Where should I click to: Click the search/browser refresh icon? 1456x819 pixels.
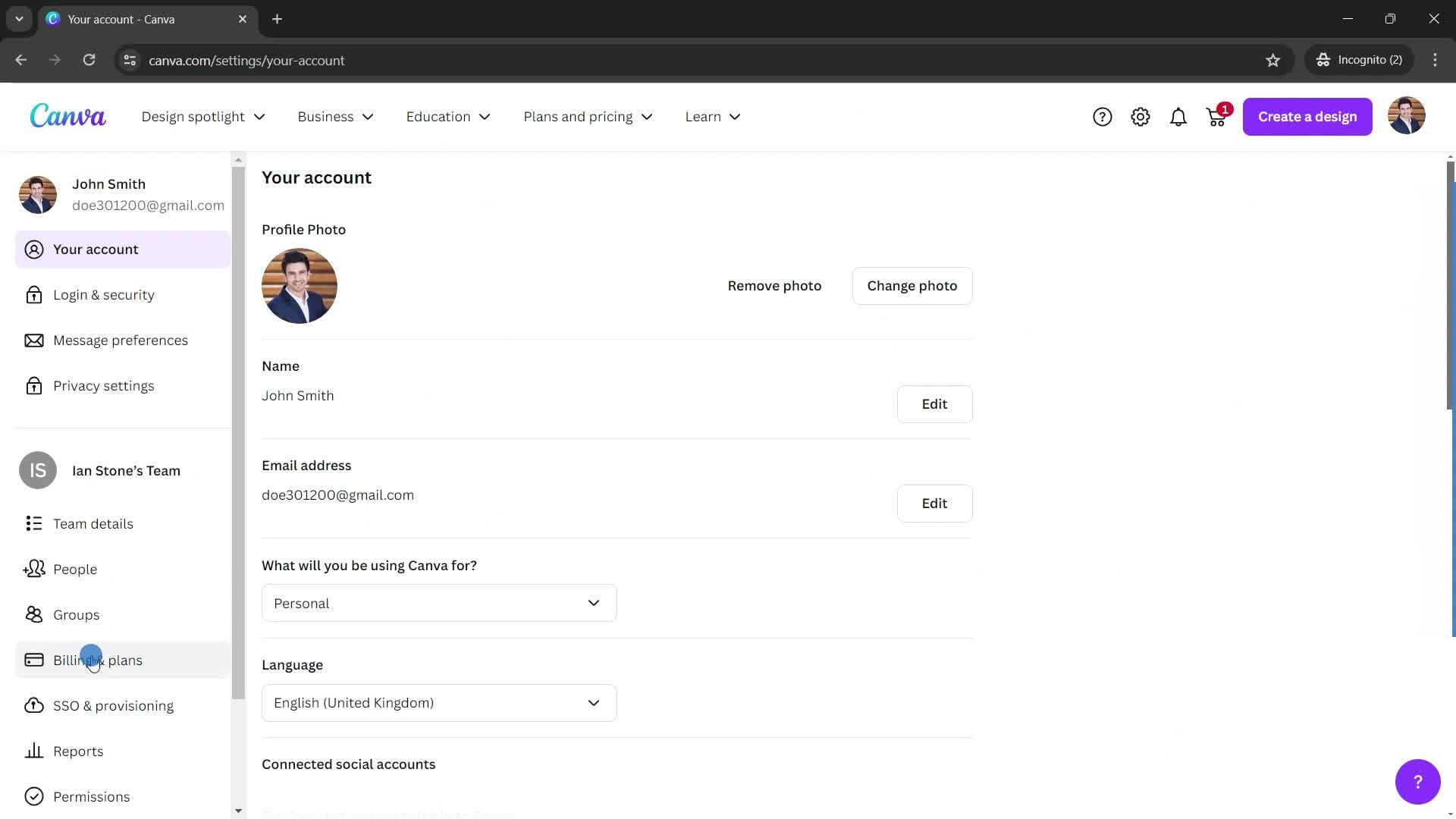(88, 60)
